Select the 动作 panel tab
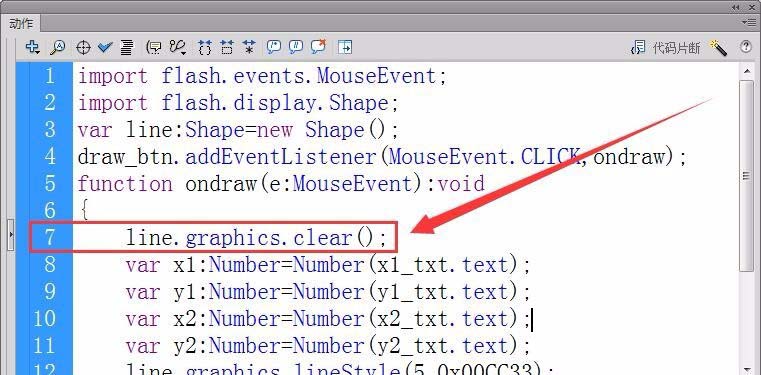761x375 pixels. pos(21,23)
